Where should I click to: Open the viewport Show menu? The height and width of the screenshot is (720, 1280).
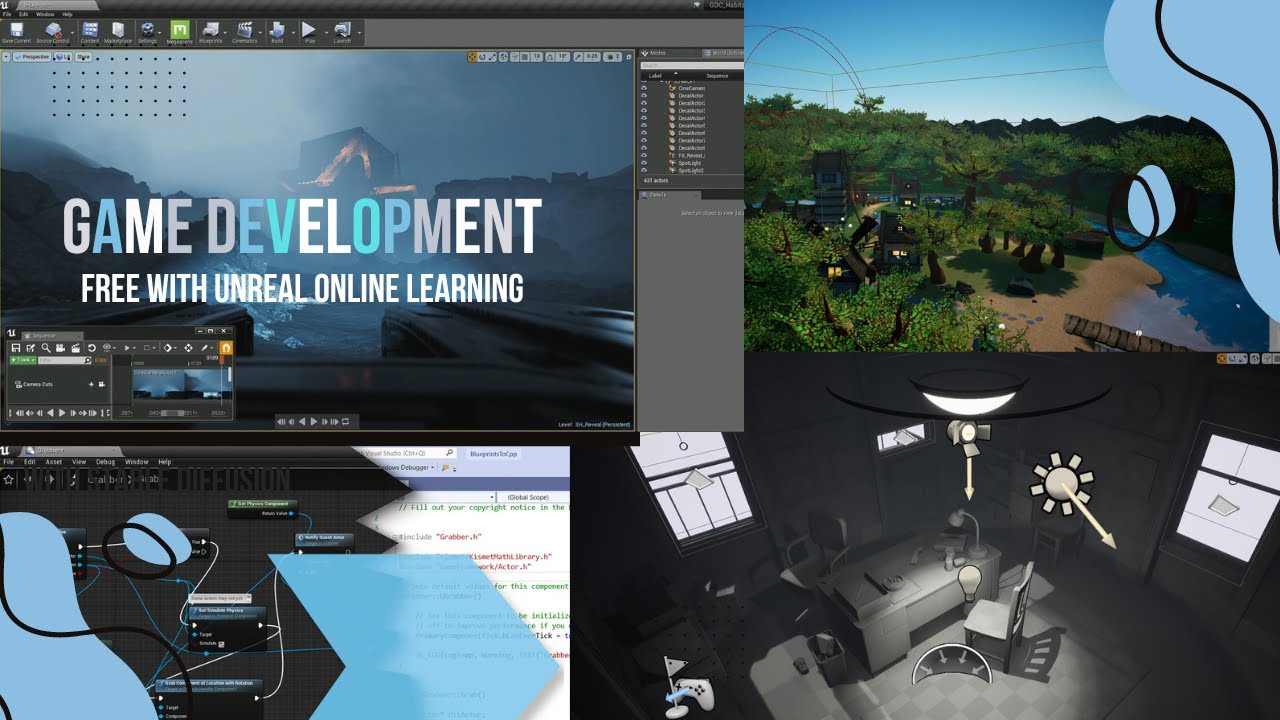[x=83, y=57]
